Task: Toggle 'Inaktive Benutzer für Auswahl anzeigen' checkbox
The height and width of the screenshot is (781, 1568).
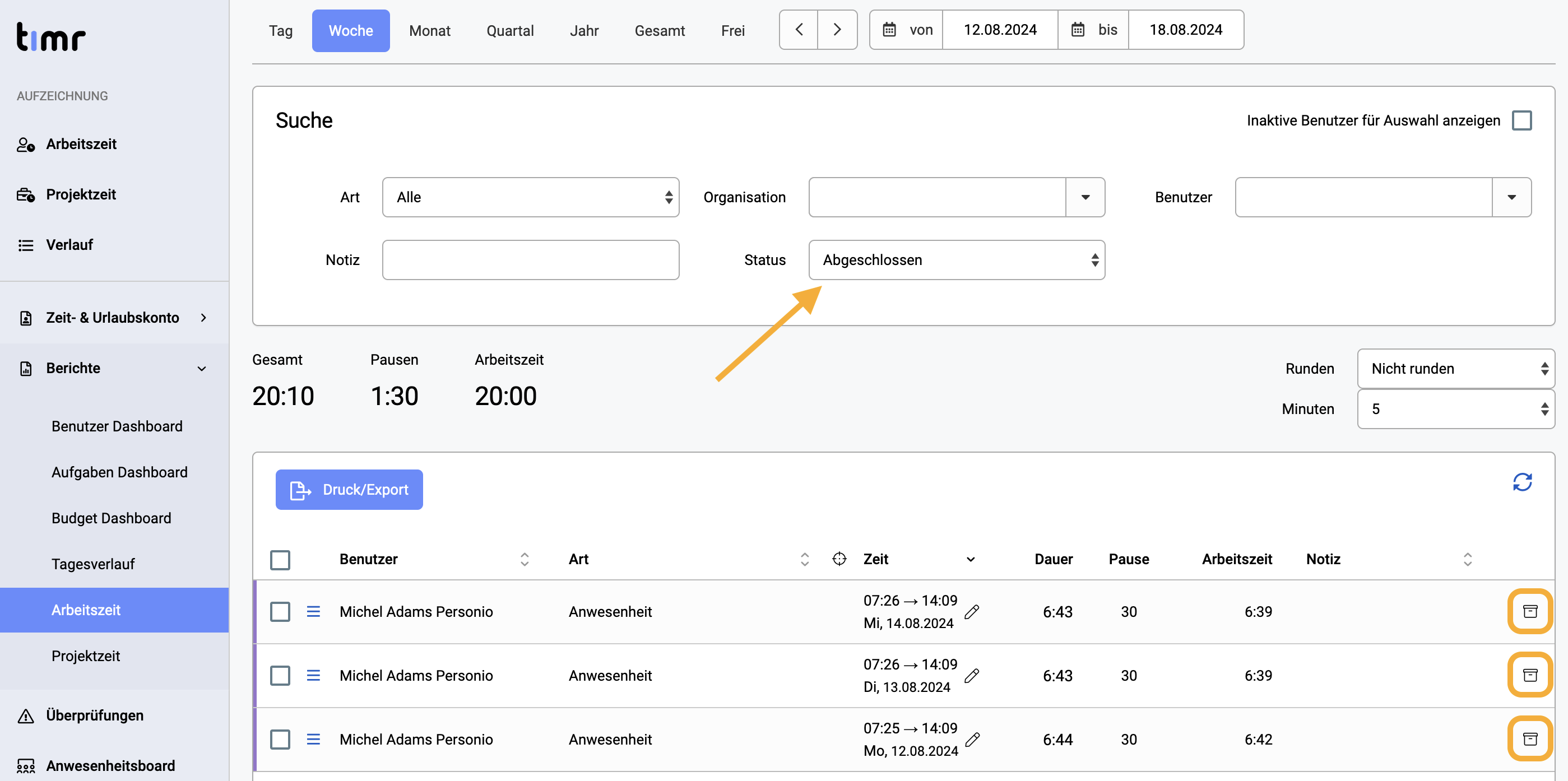Action: (1521, 120)
